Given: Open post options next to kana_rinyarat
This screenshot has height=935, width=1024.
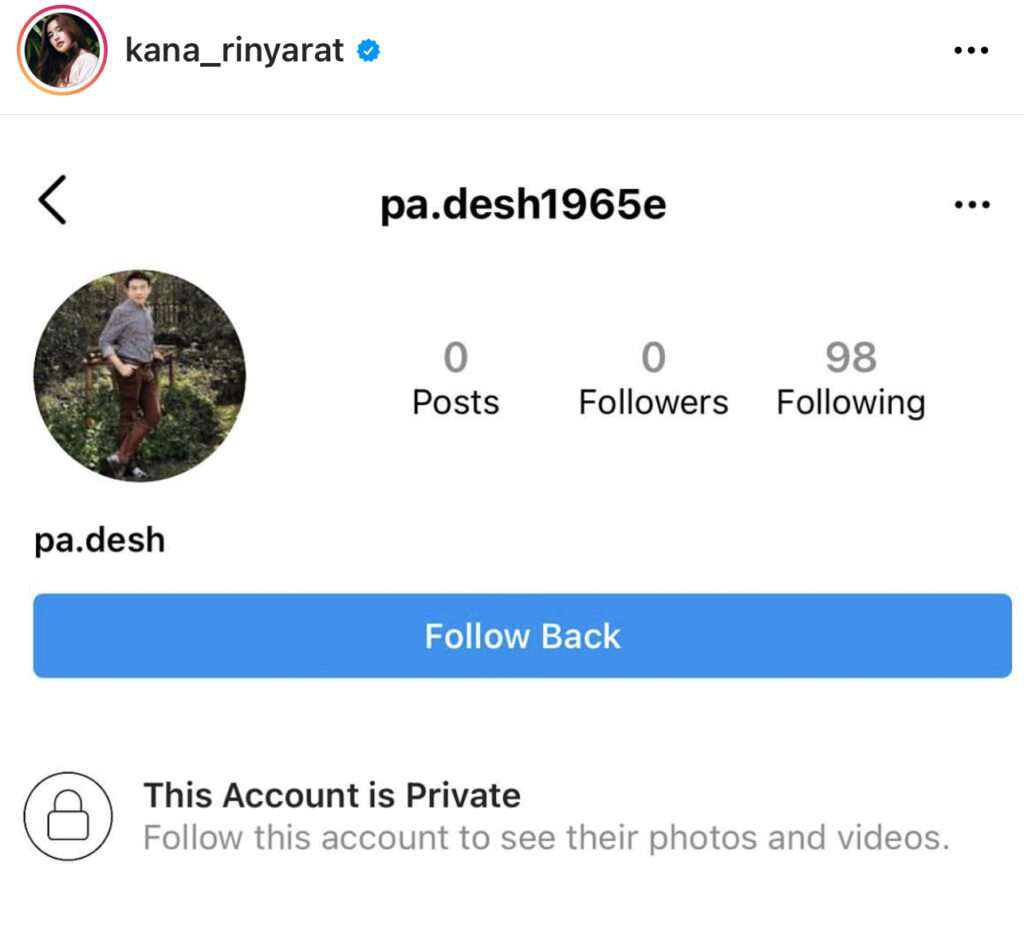Looking at the screenshot, I should (x=970, y=51).
